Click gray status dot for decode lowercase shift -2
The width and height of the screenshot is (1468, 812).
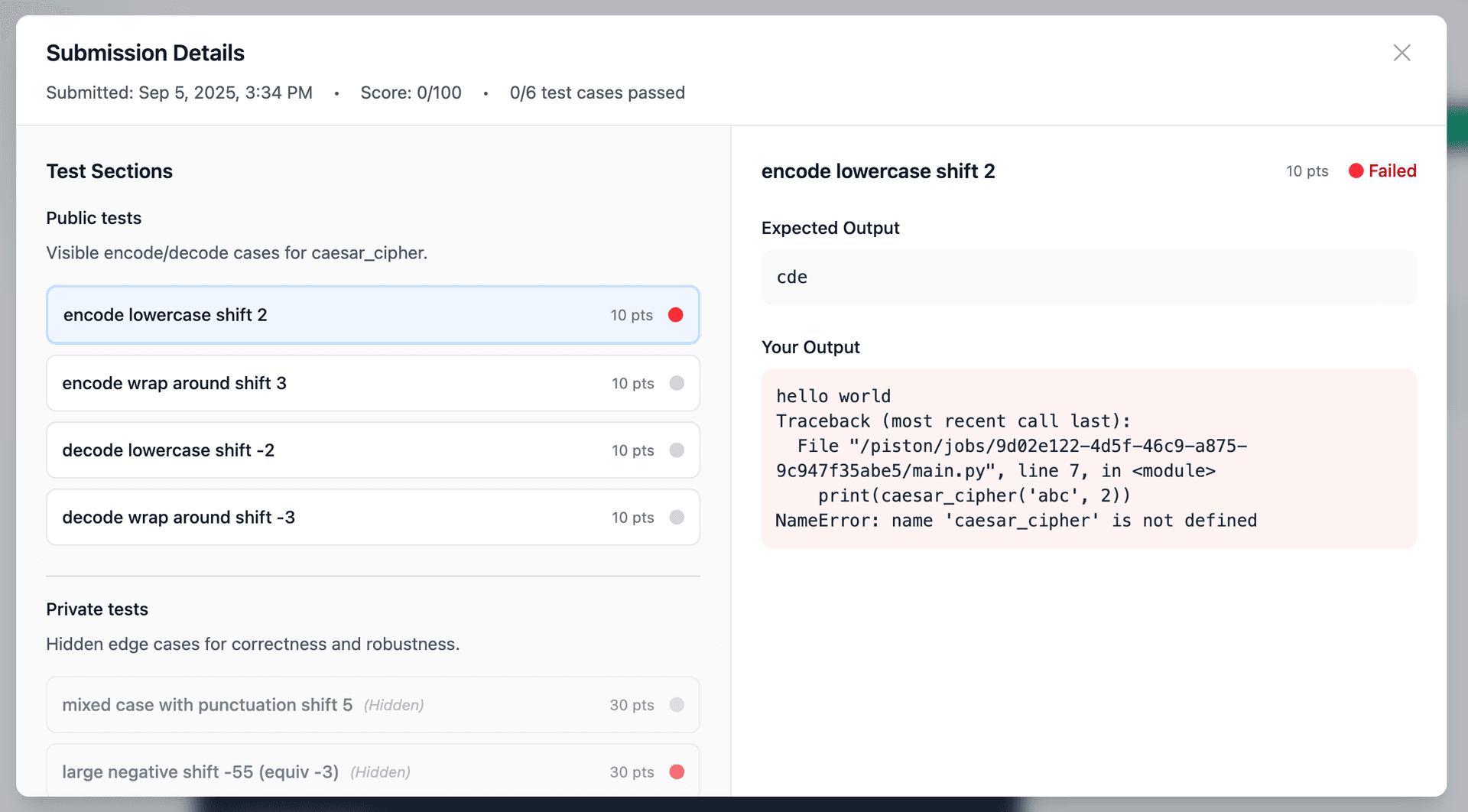coord(677,450)
